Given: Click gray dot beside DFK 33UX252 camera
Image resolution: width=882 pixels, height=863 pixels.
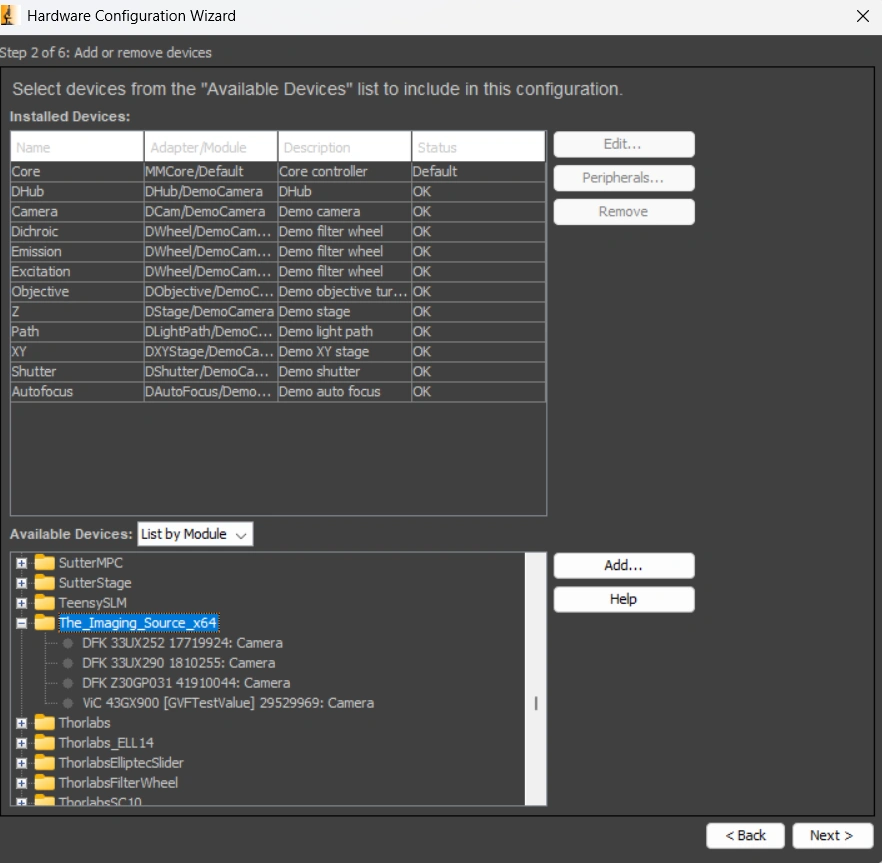Looking at the screenshot, I should pyautogui.click(x=68, y=643).
